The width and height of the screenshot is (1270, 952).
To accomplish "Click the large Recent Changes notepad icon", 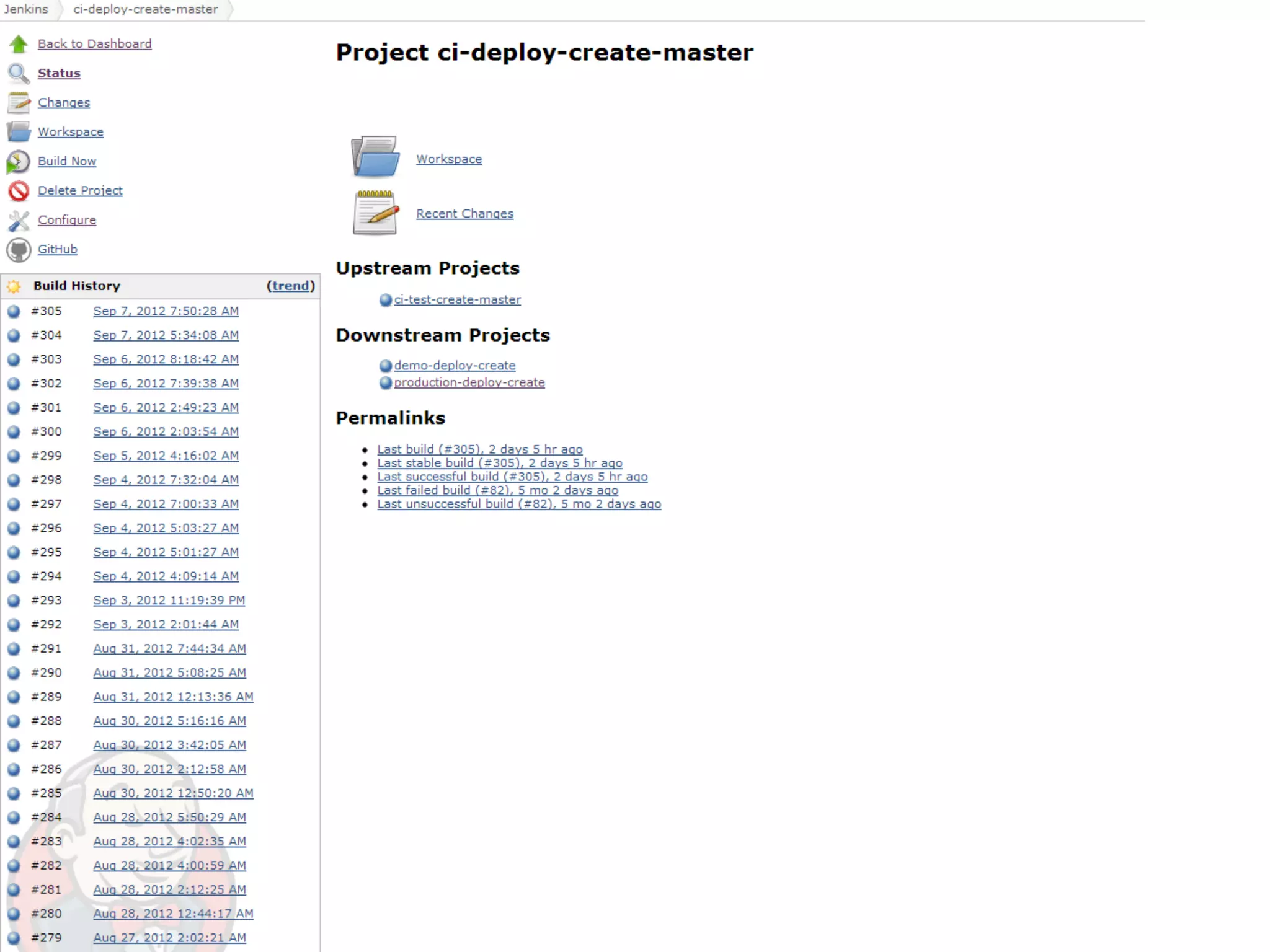I will (375, 212).
